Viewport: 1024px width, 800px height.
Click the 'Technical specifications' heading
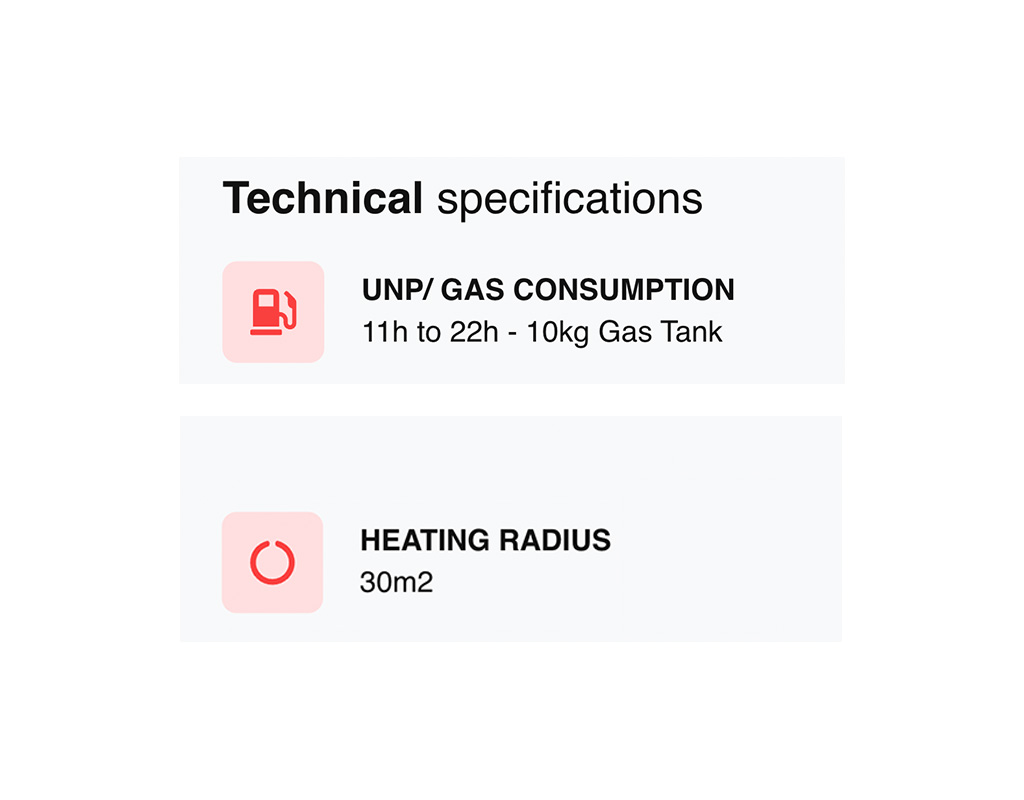(x=462, y=199)
